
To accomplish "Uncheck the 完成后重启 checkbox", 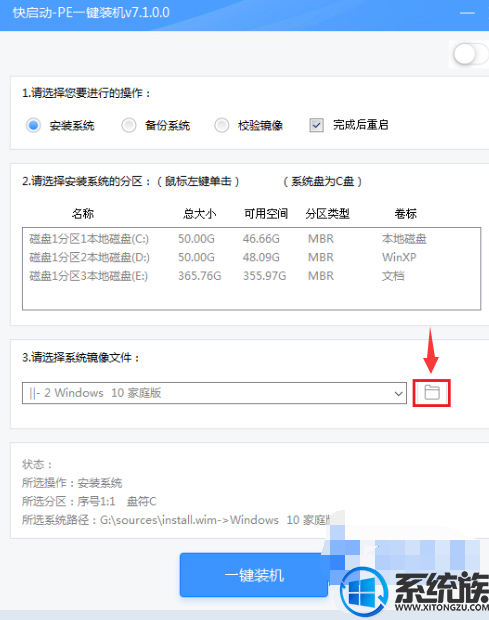I will (x=316, y=125).
